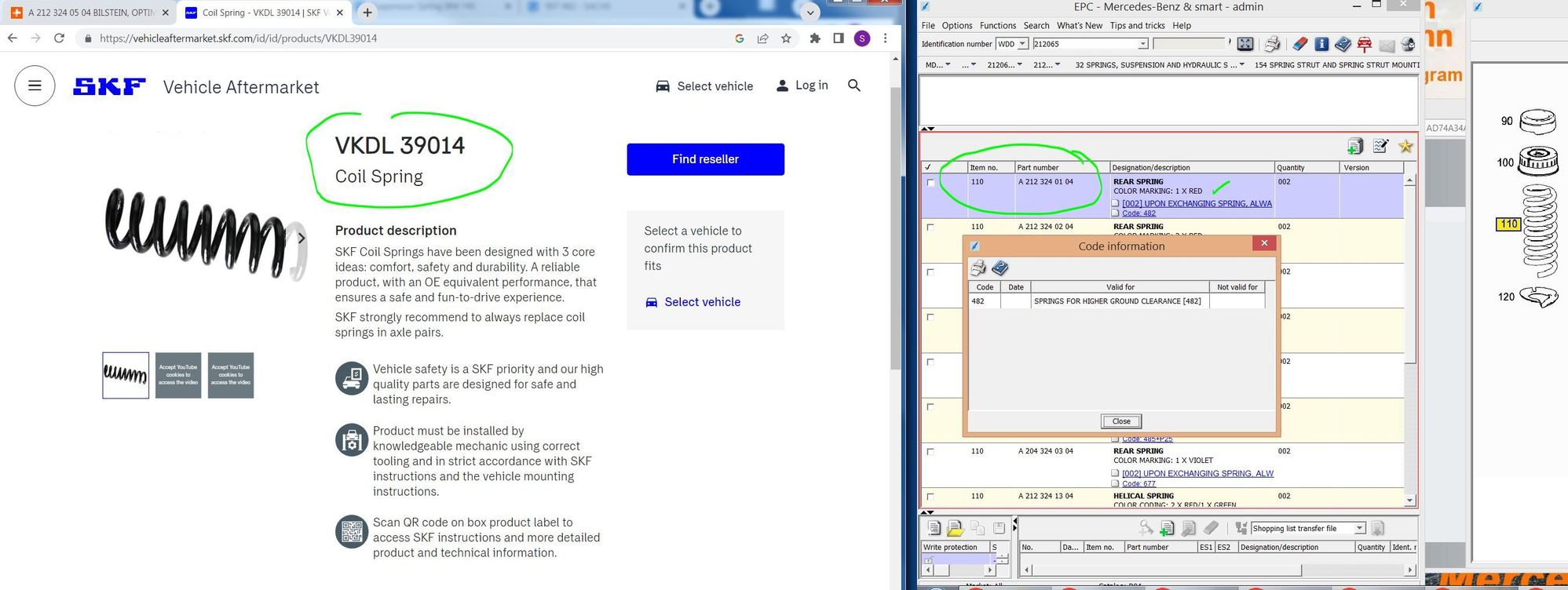Image resolution: width=1568 pixels, height=590 pixels.
Task: Open the blue info icon in EPC toolbar
Action: click(x=1321, y=44)
